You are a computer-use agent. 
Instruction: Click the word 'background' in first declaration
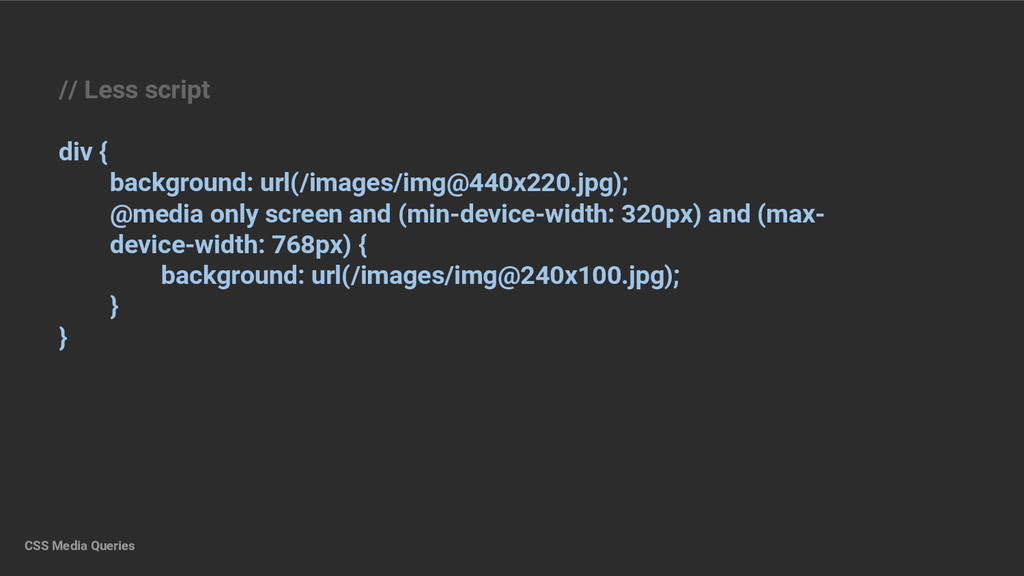(178, 184)
